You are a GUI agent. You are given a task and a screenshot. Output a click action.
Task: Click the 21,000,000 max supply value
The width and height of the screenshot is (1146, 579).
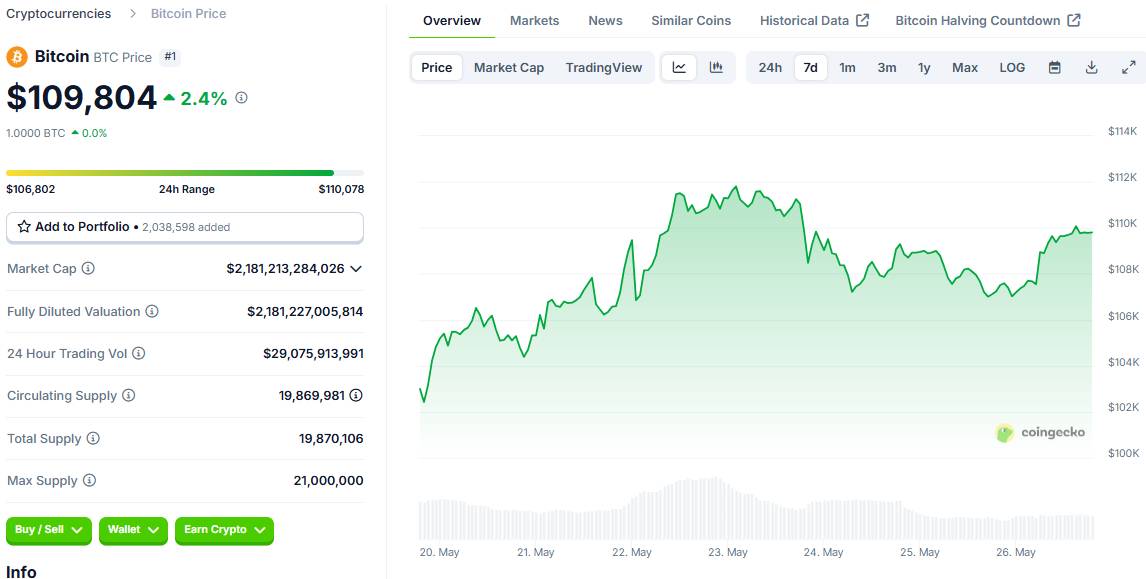pos(328,481)
